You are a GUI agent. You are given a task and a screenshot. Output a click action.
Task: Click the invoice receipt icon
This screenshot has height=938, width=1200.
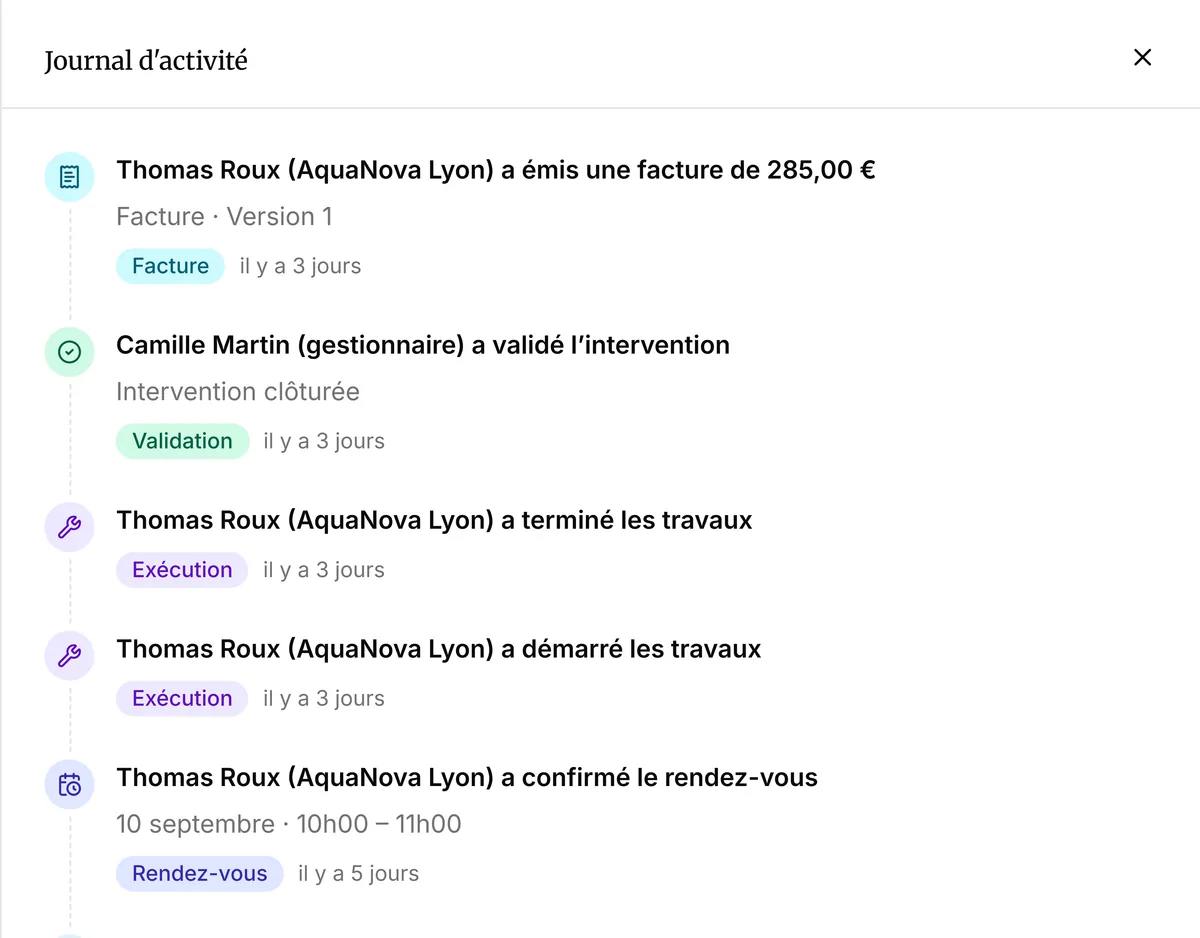click(69, 178)
